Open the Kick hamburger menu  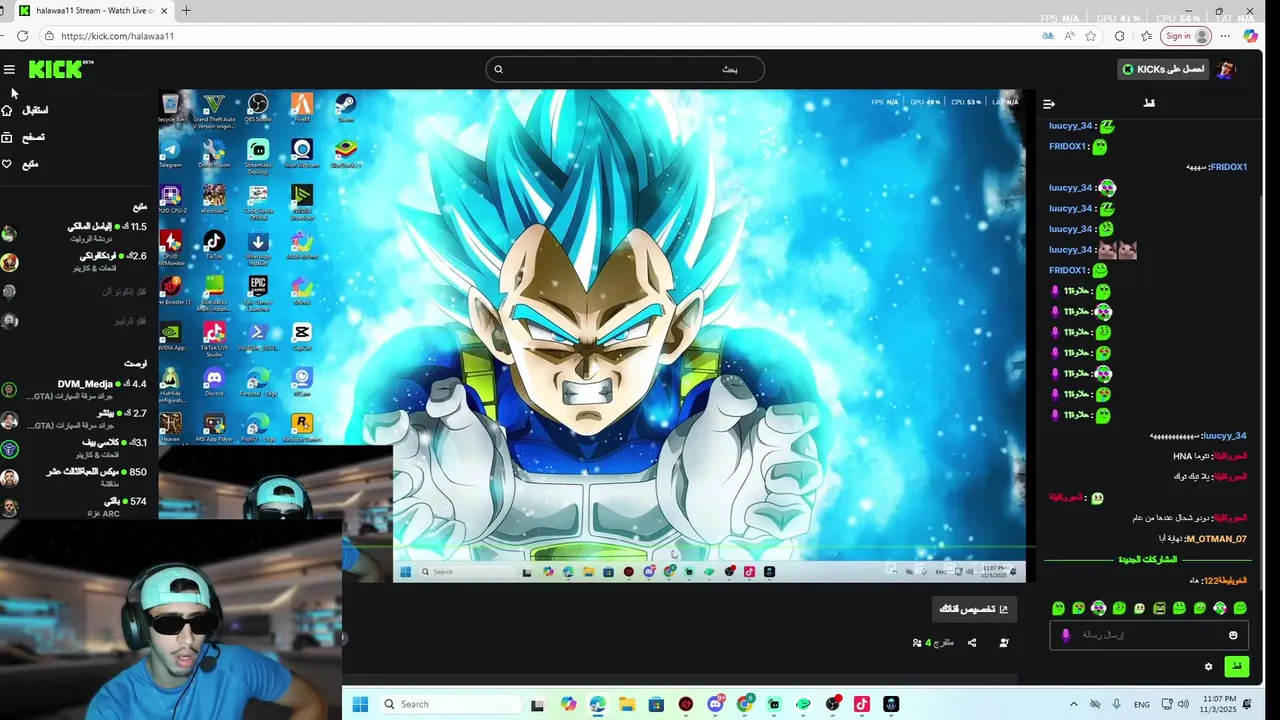tap(9, 69)
